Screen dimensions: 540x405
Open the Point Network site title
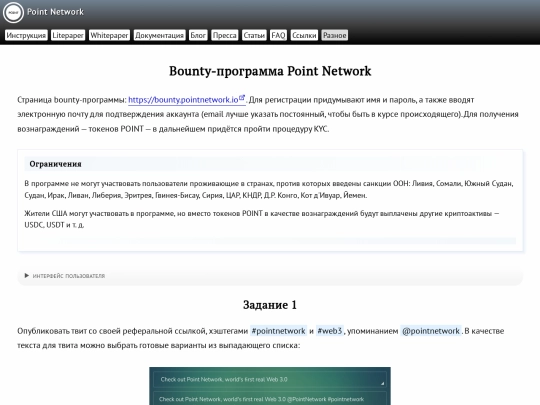(55, 12)
